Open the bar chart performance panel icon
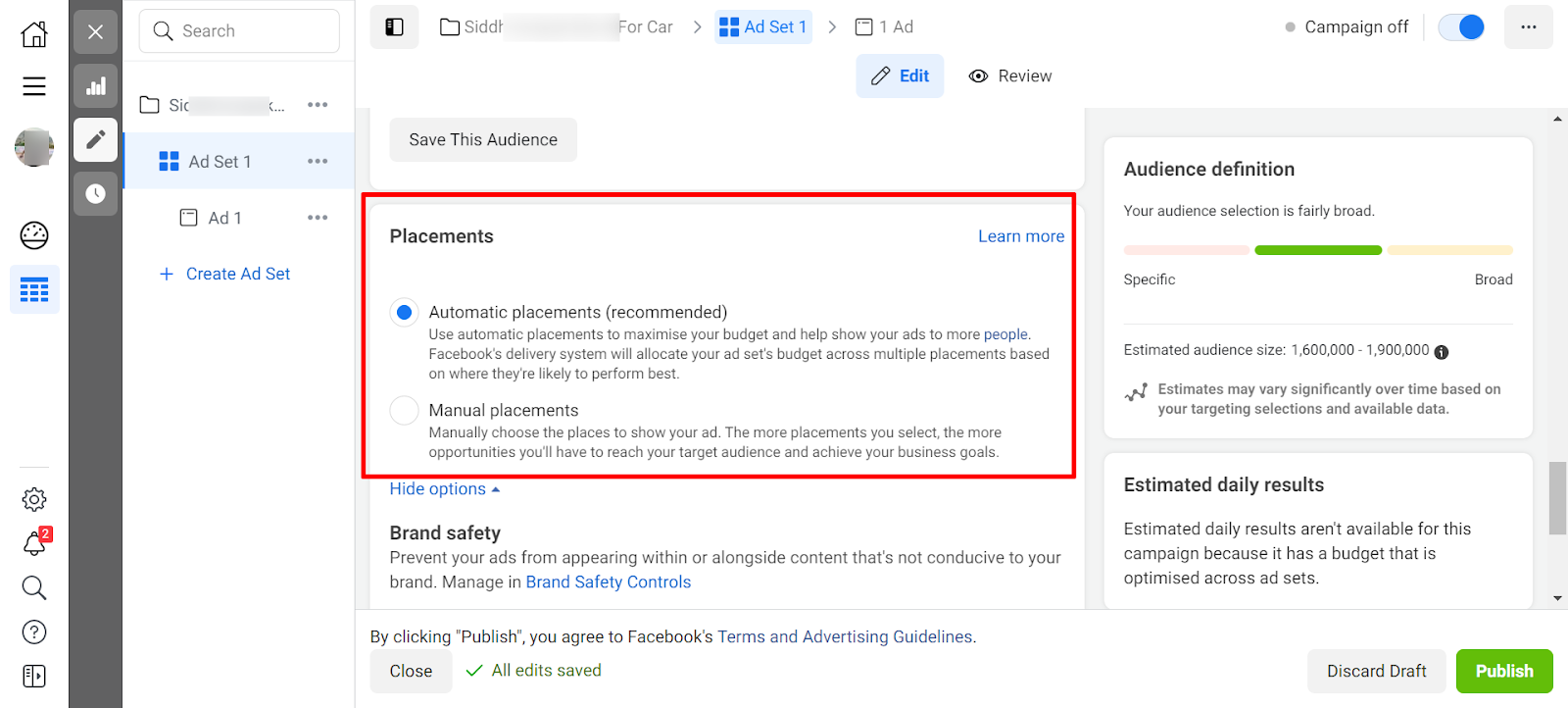1568x708 pixels. [95, 86]
